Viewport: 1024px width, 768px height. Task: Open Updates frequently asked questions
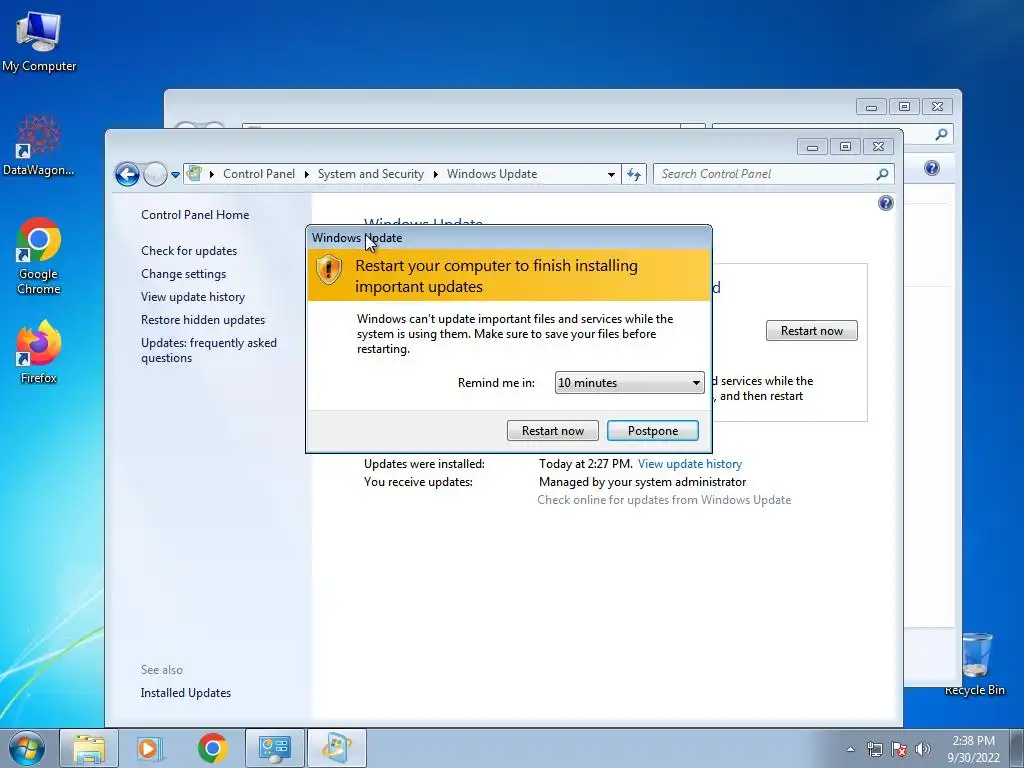pyautogui.click(x=208, y=350)
